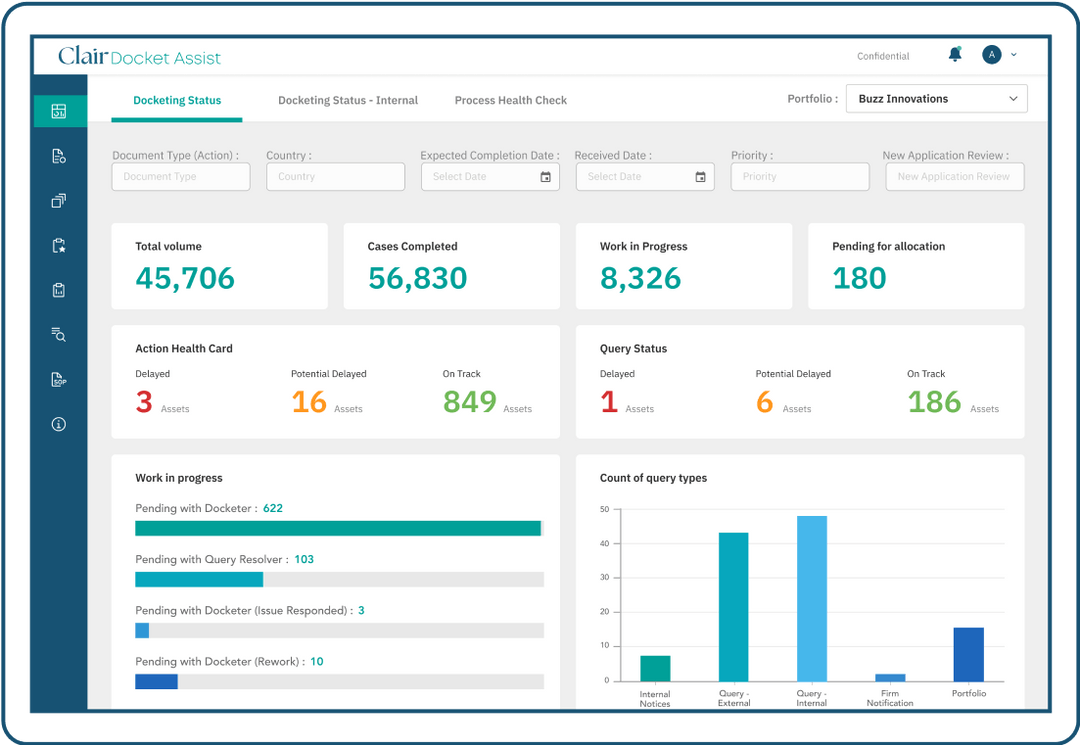Click the Pending with Query Resolver progress bar

click(339, 579)
